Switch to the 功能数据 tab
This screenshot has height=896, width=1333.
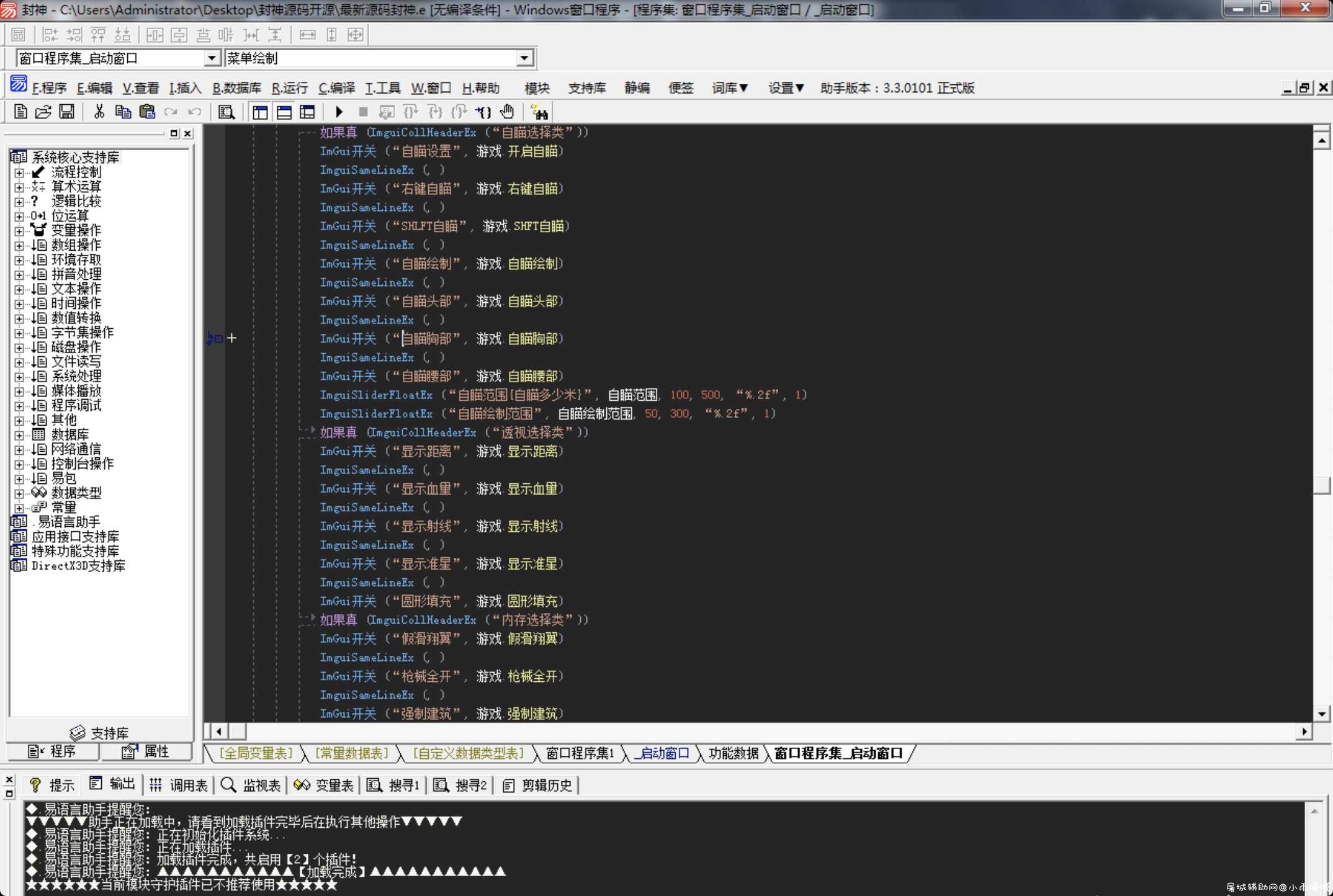[x=733, y=753]
